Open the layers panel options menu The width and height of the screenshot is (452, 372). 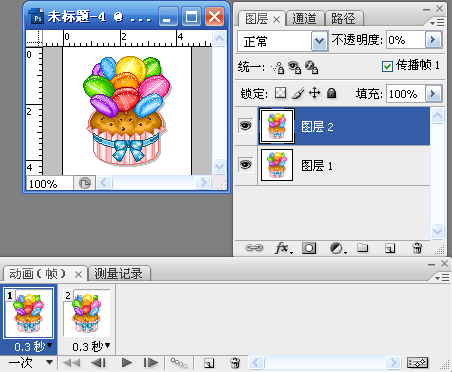(x=437, y=23)
